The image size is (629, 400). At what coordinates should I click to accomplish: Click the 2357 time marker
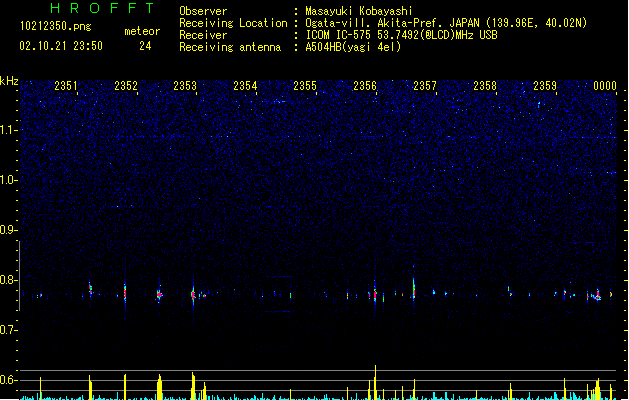425,86
